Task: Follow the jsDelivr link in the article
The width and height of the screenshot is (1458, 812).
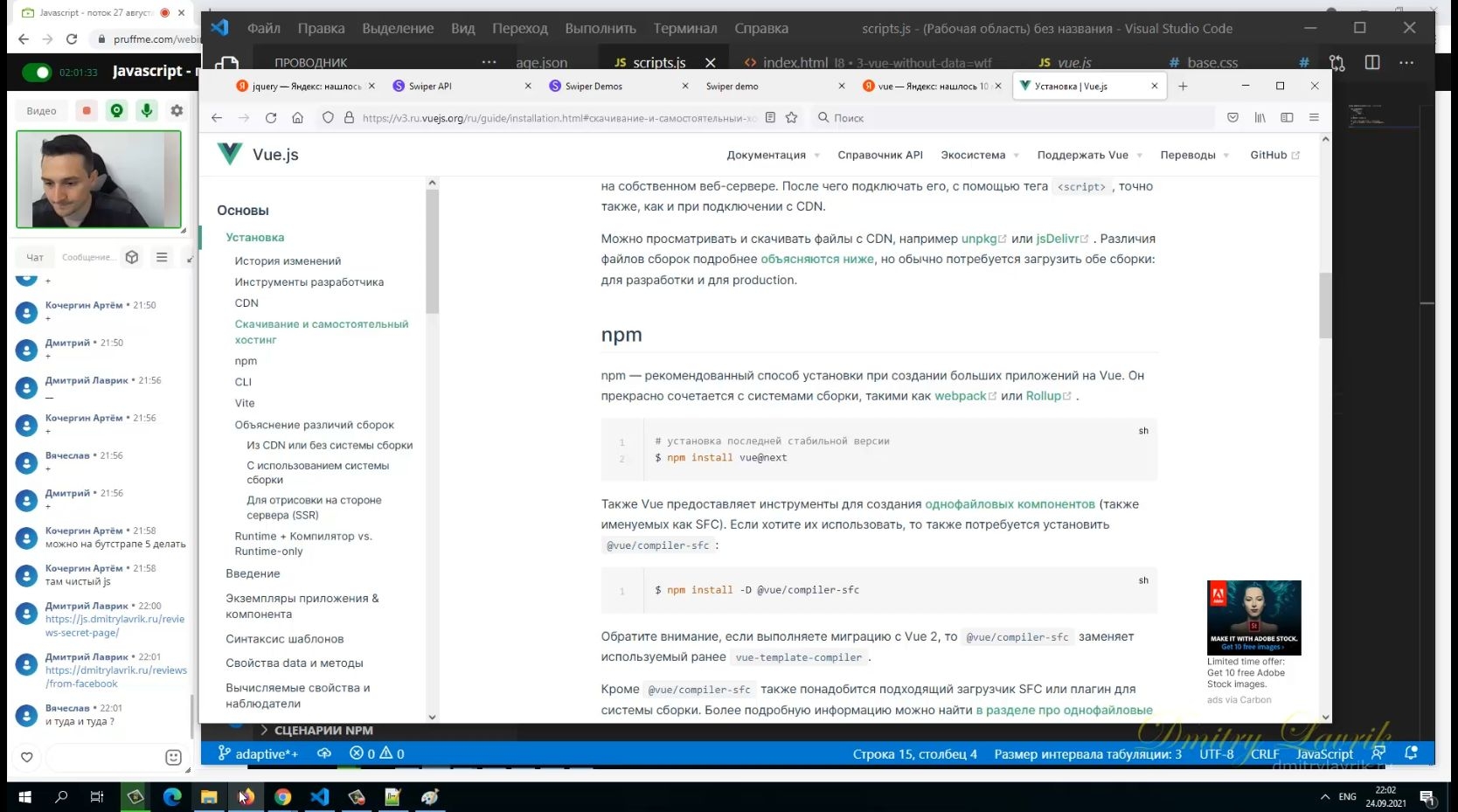Action: point(1062,239)
